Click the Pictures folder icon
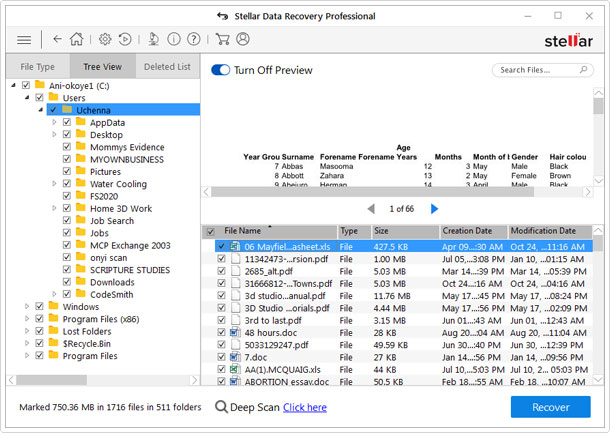 81,170
